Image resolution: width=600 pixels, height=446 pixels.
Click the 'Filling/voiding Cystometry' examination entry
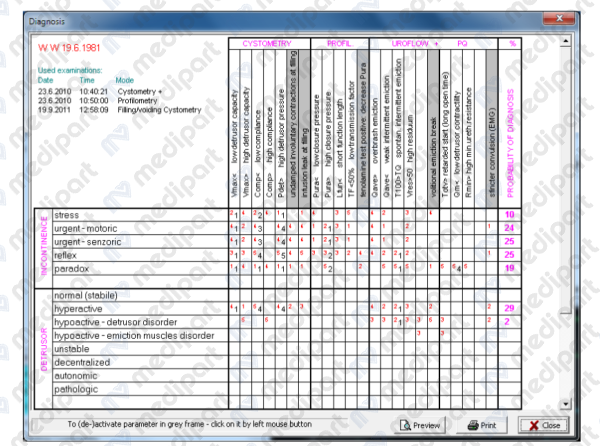pyautogui.click(x=159, y=110)
